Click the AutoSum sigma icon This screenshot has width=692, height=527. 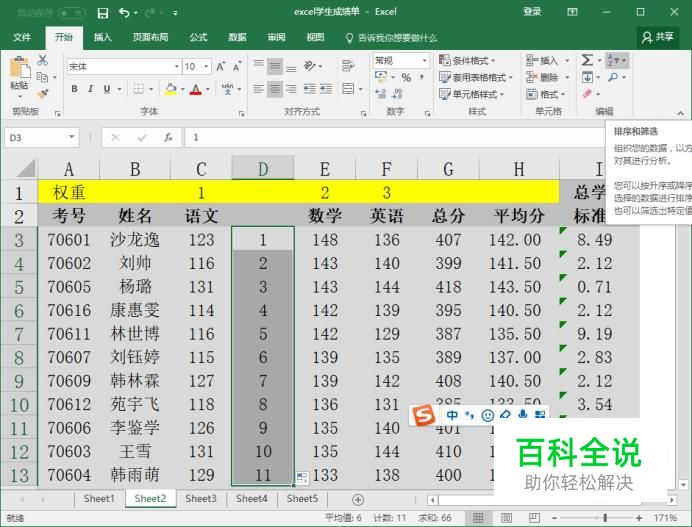point(587,60)
